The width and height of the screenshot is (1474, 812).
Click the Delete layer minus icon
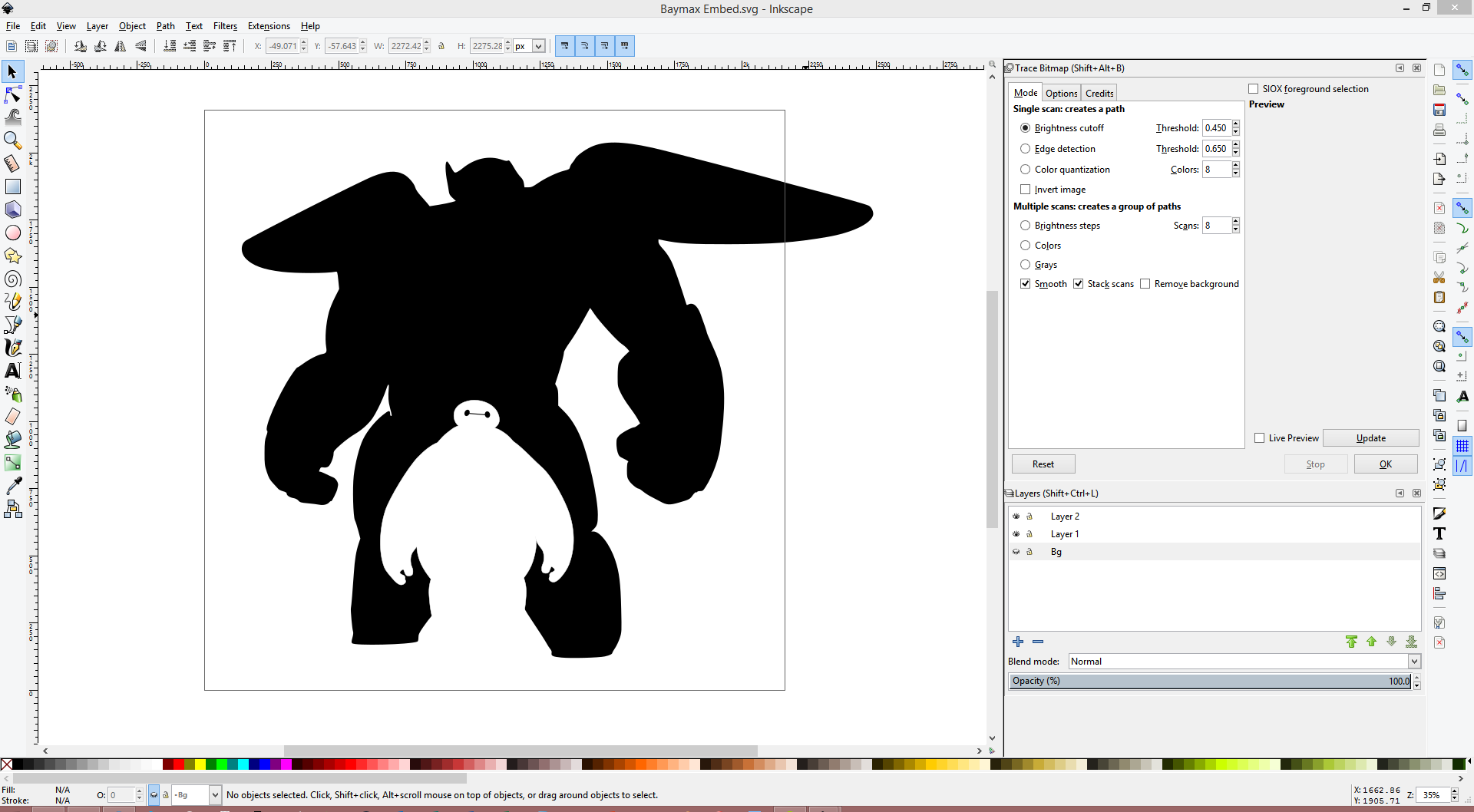click(1038, 642)
